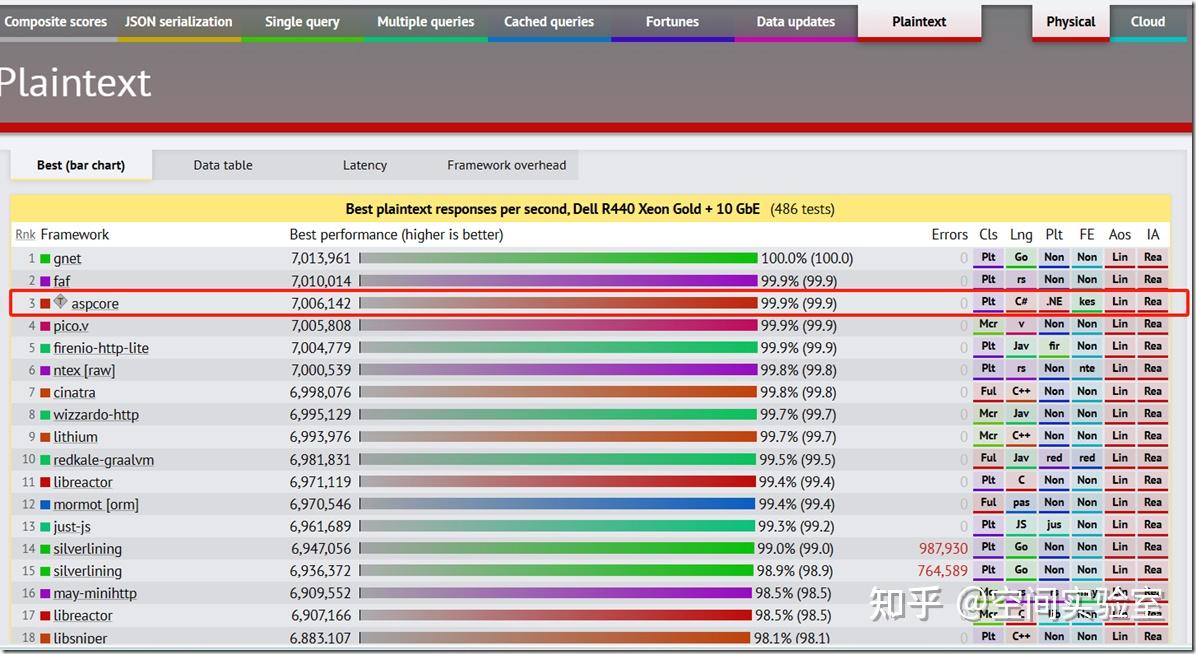Click the "C#" badge in the aspcore row

[1020, 303]
